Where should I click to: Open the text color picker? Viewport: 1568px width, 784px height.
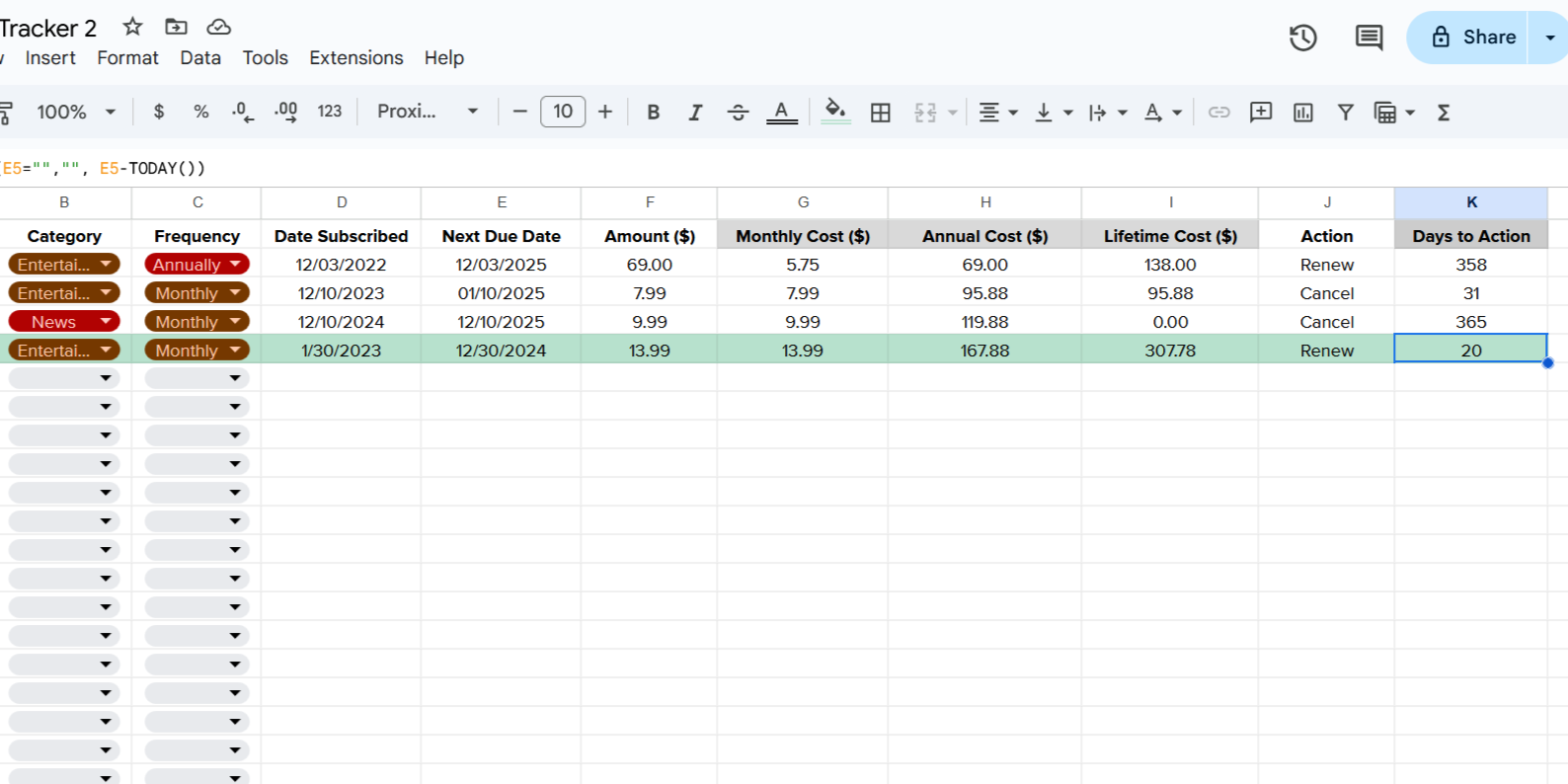click(x=781, y=112)
